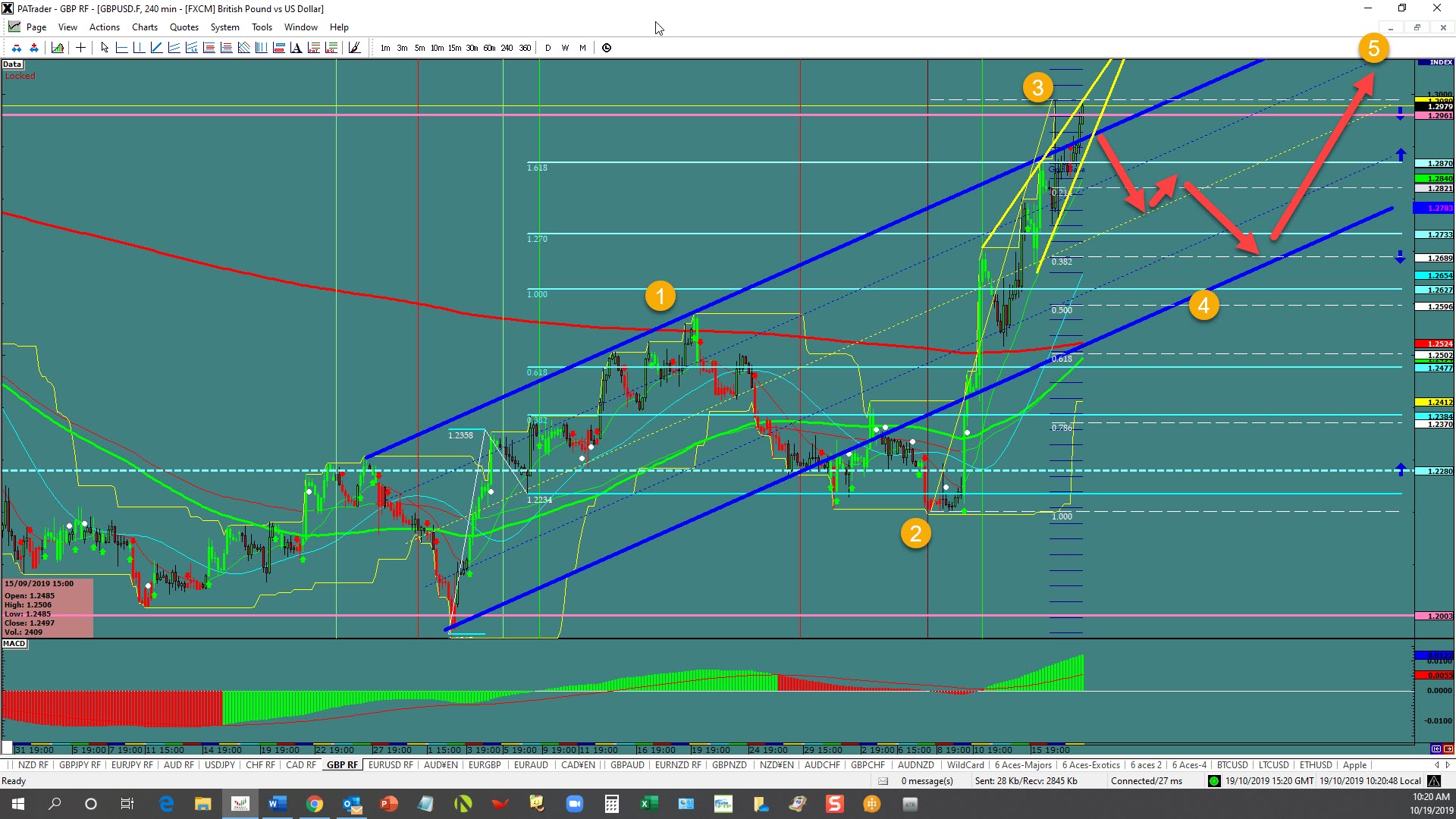Viewport: 1456px width, 819px height.
Task: Select the Fibonacci extension lines tool
Action: [226, 48]
